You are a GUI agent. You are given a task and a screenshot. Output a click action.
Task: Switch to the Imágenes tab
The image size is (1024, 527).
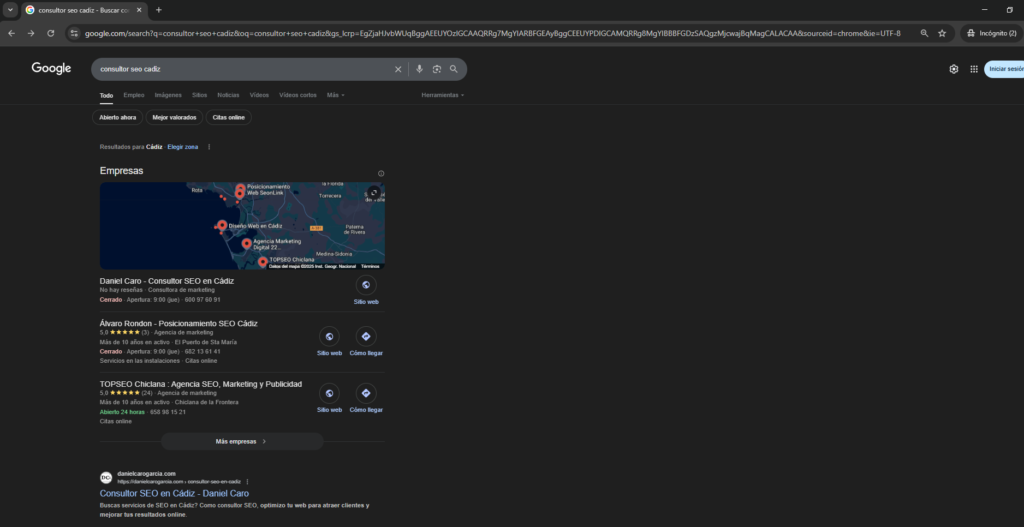pyautogui.click(x=168, y=95)
